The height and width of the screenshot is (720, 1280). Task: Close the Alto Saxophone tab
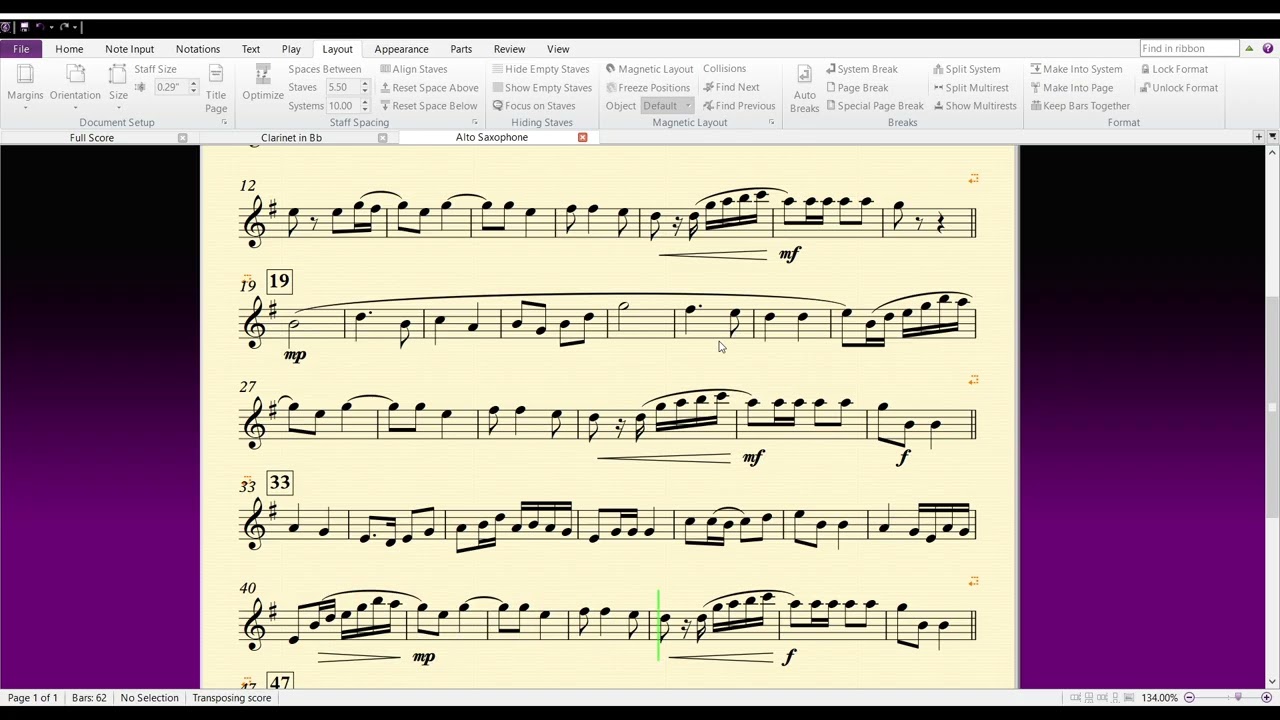click(x=582, y=137)
